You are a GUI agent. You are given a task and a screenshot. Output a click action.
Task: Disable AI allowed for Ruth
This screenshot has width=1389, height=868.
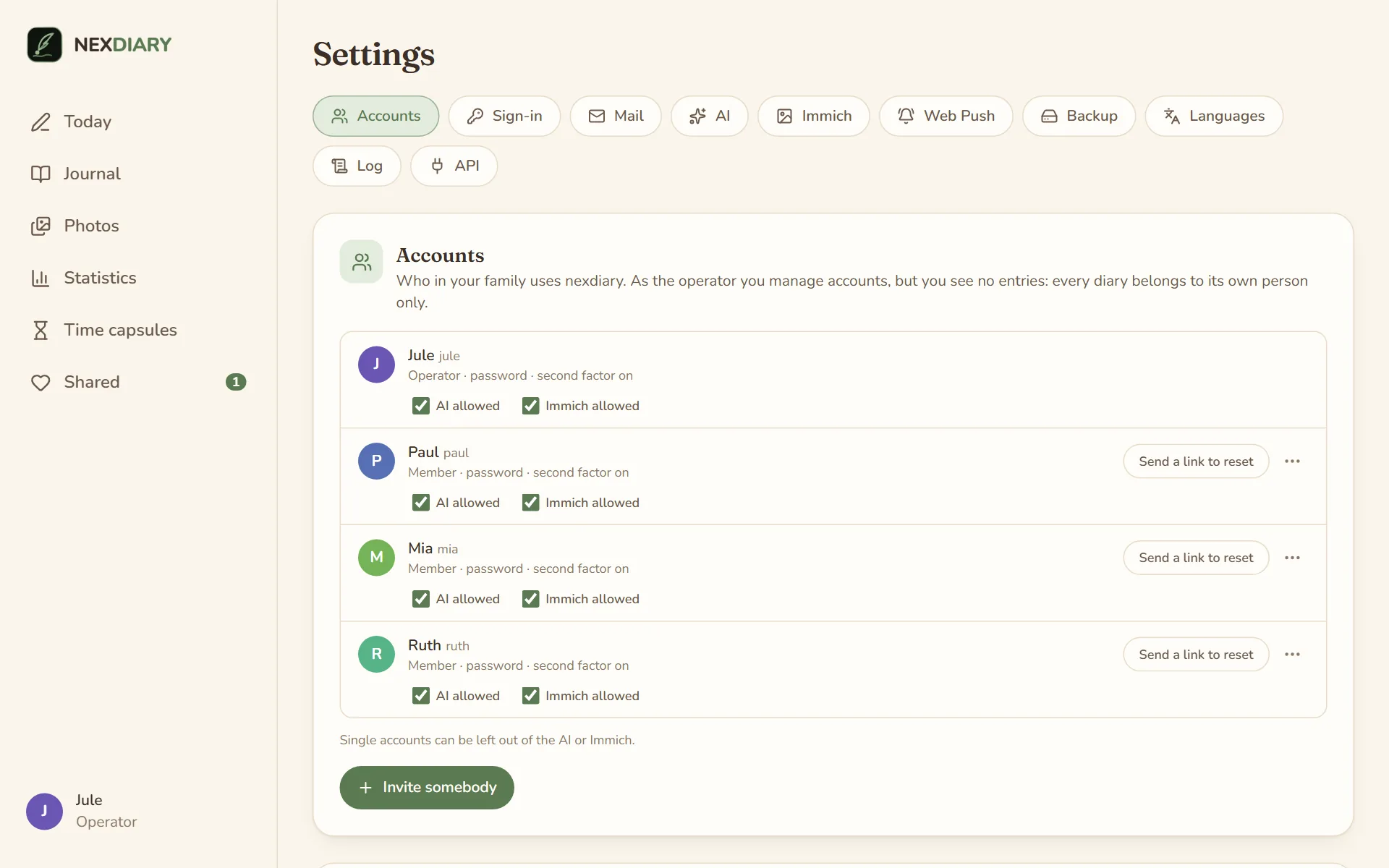tap(421, 696)
